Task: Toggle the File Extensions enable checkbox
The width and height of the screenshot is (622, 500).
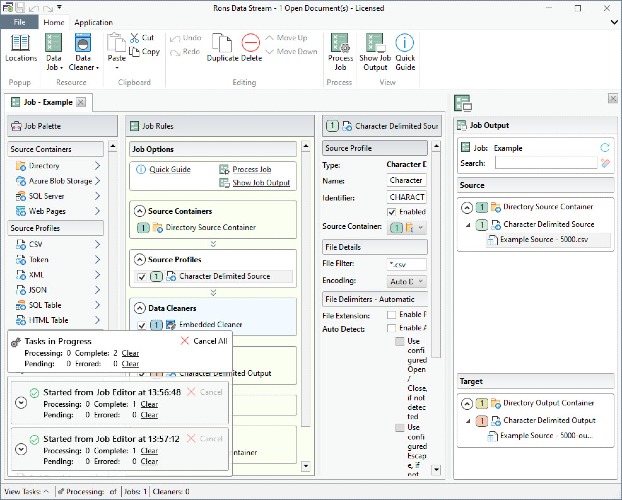Action: 392,315
